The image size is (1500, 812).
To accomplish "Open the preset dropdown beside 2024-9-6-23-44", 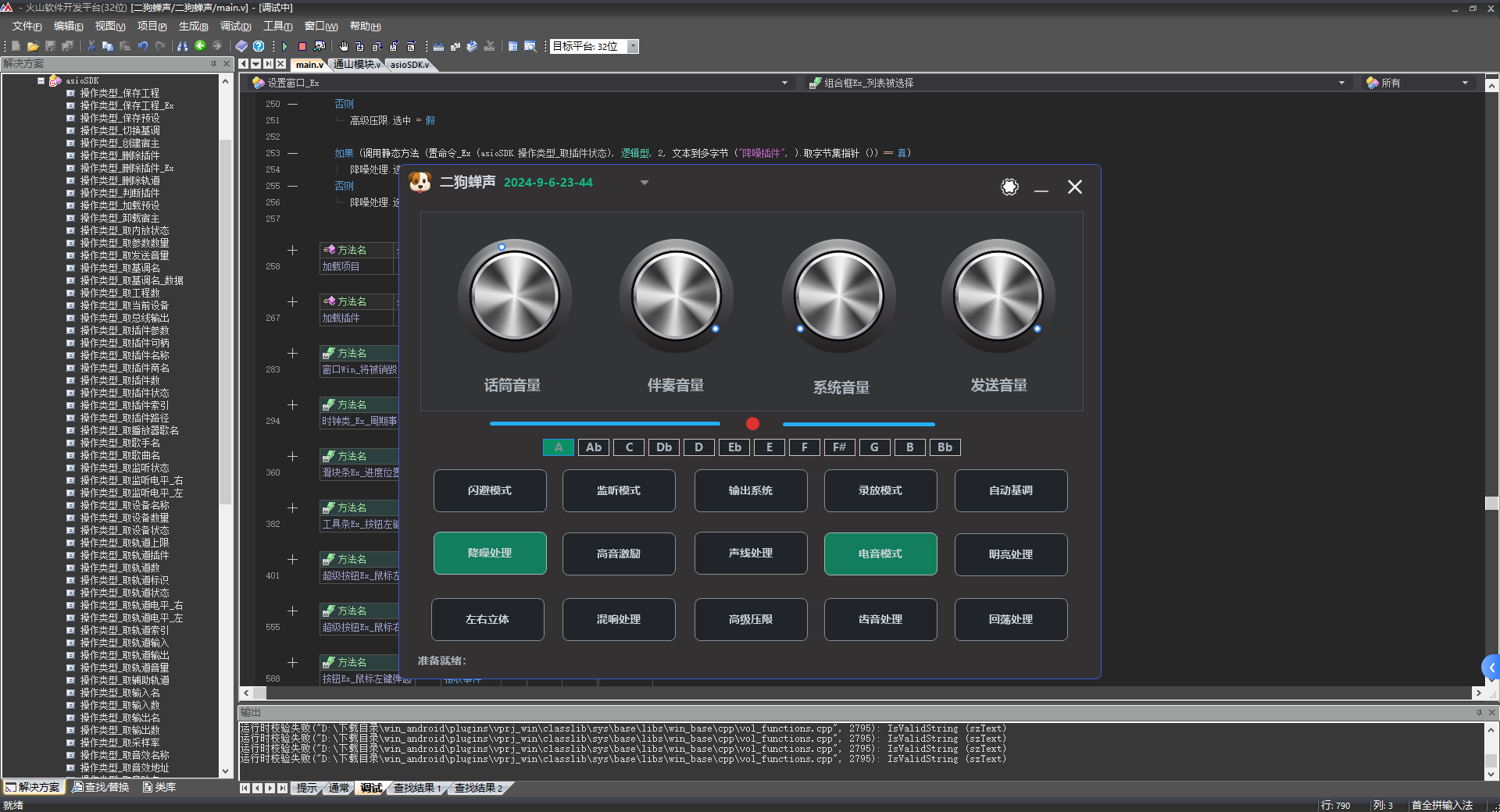I will coord(645,183).
